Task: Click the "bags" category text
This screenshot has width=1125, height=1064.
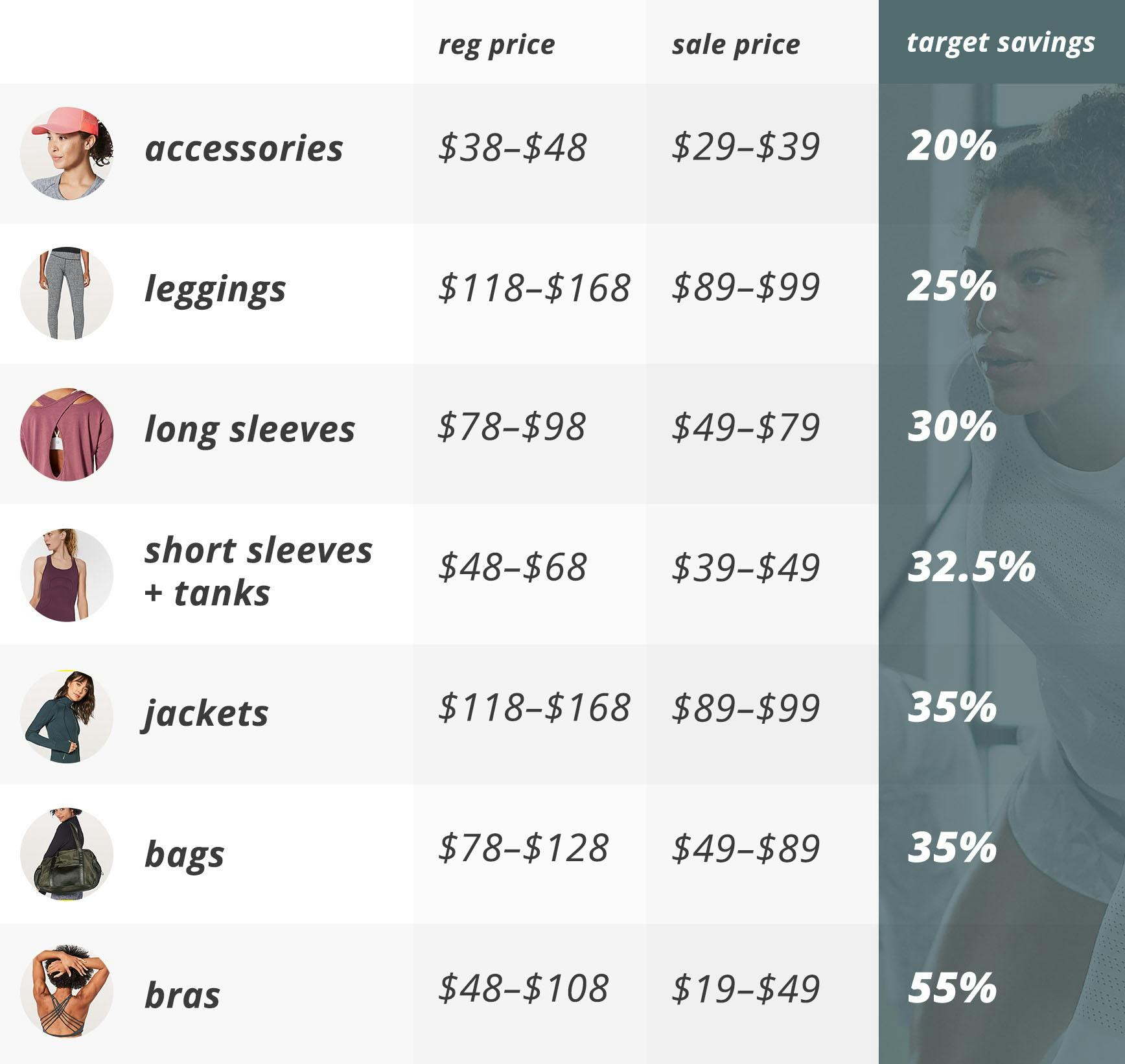Action: [x=184, y=855]
